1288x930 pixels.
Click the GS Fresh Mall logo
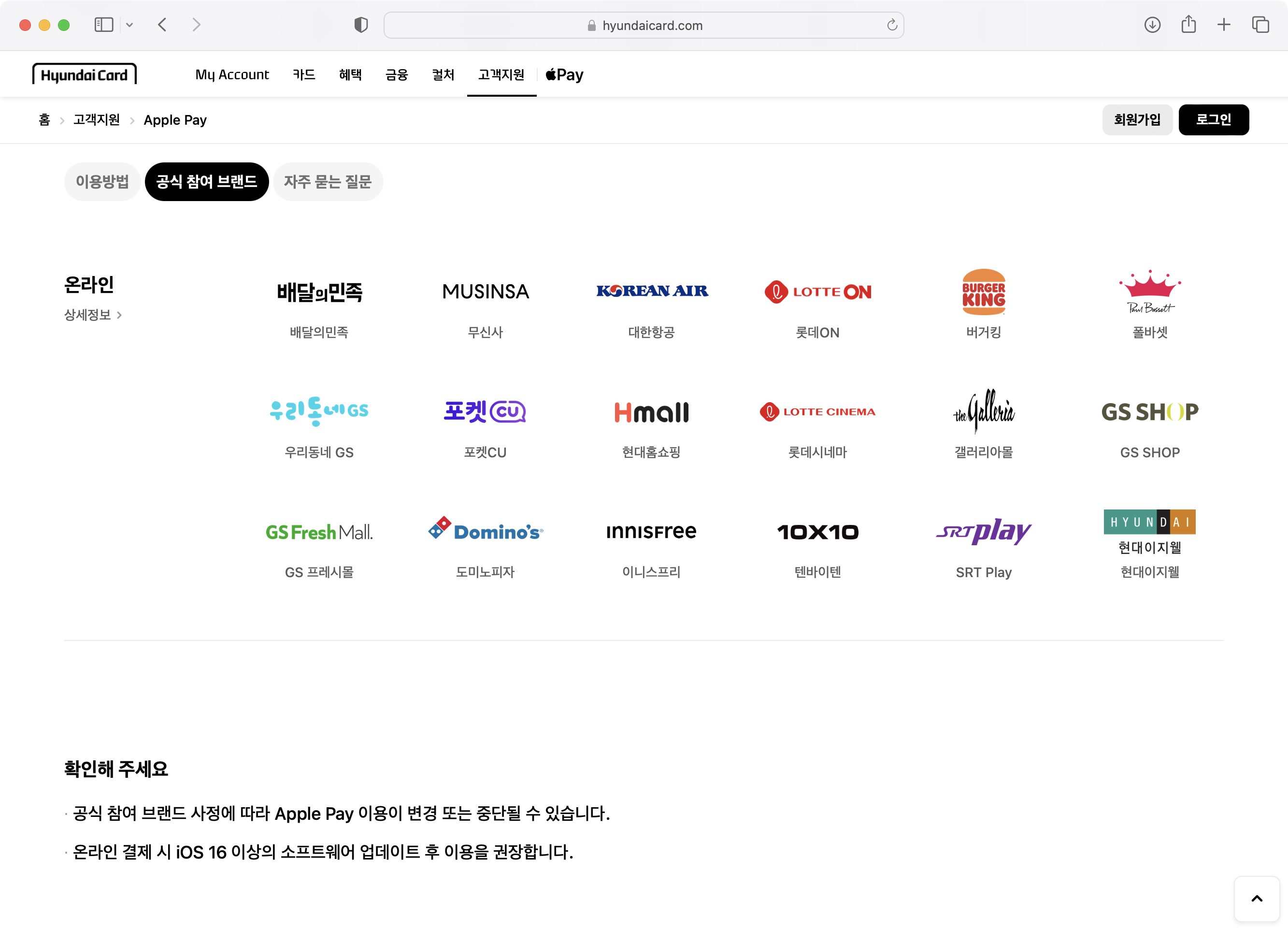pos(319,532)
